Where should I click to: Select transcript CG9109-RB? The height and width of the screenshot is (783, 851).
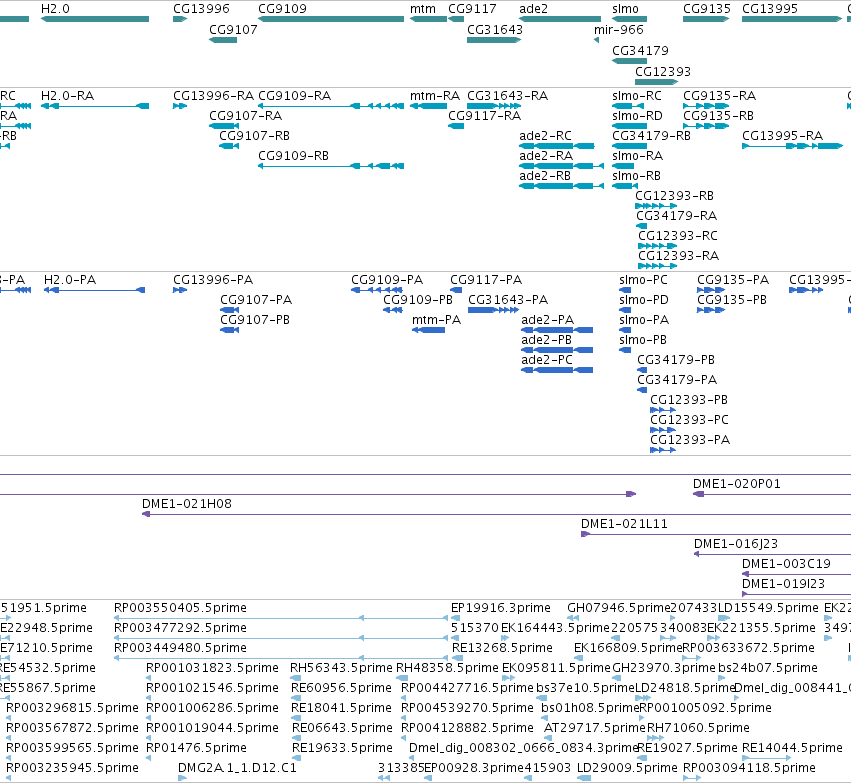tap(331, 166)
